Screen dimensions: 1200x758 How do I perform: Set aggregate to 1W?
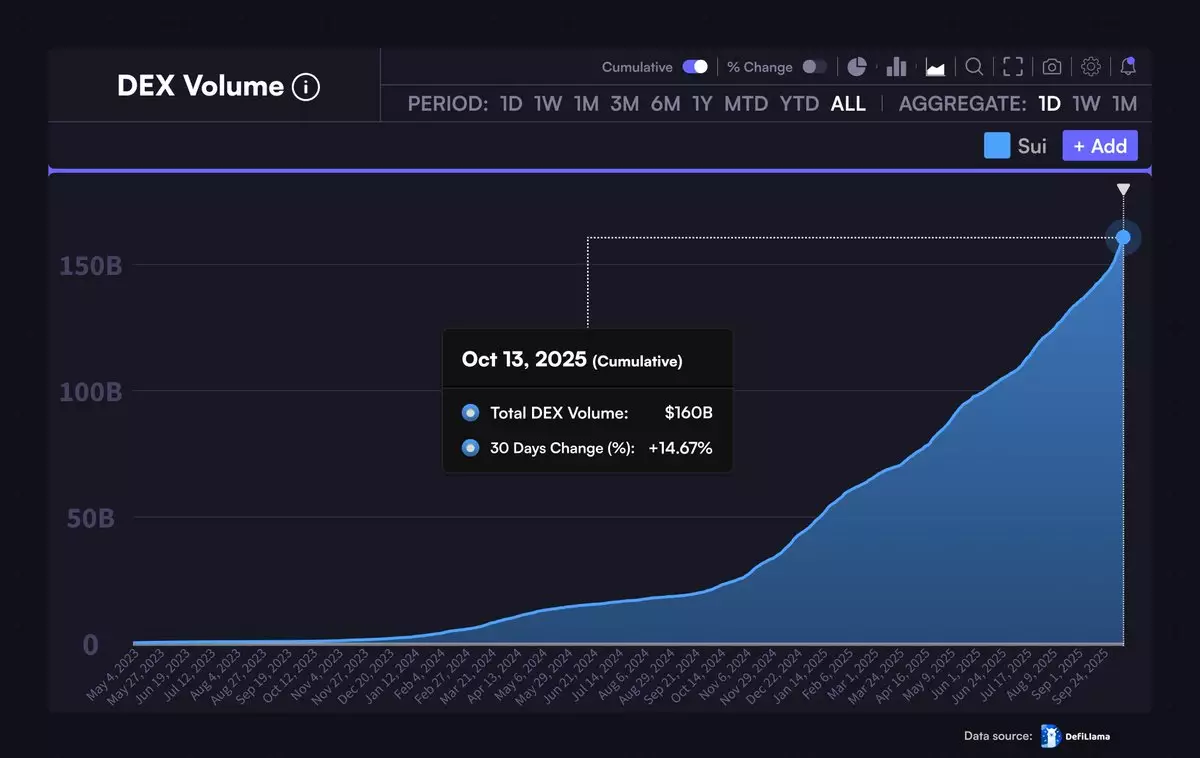coord(1086,104)
